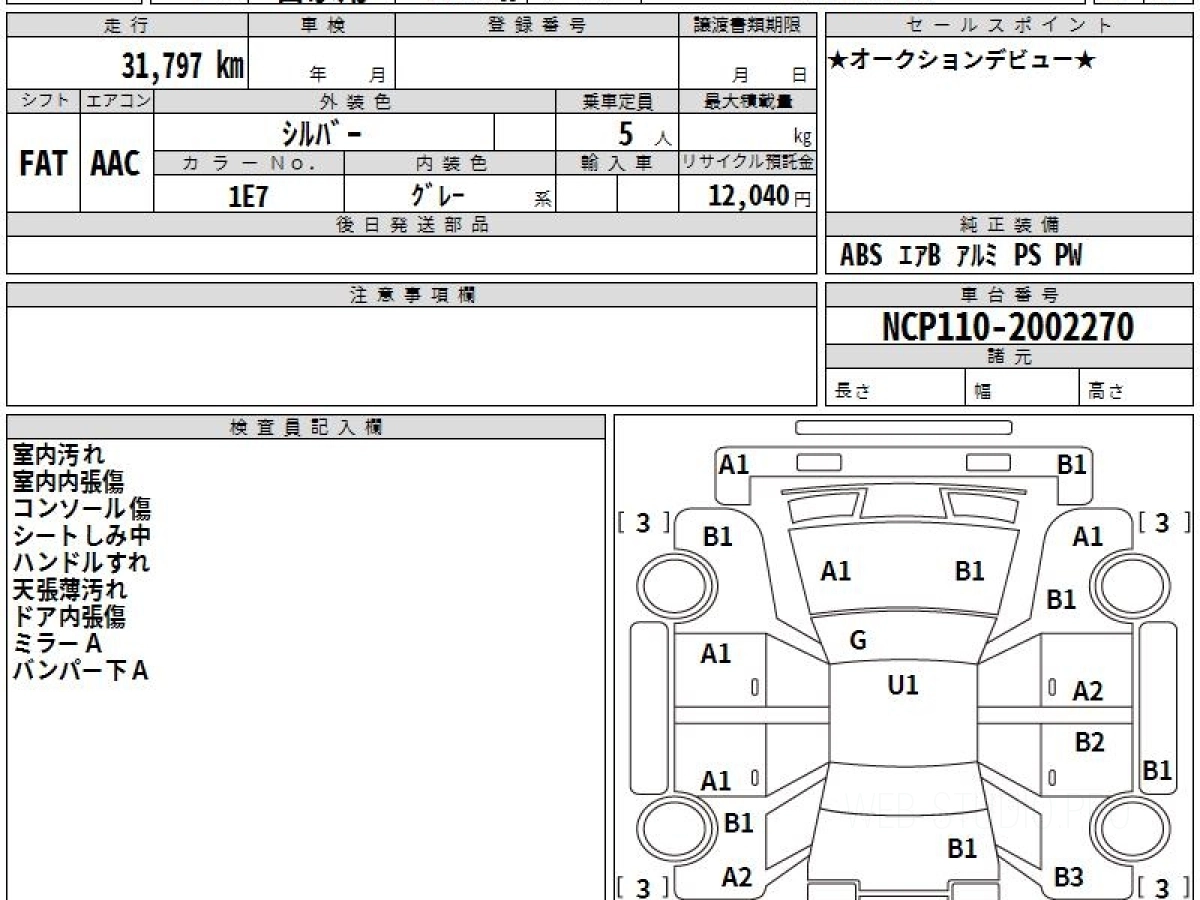Select the 登録番号 header
This screenshot has height=900, width=1200.
pyautogui.click(x=536, y=26)
